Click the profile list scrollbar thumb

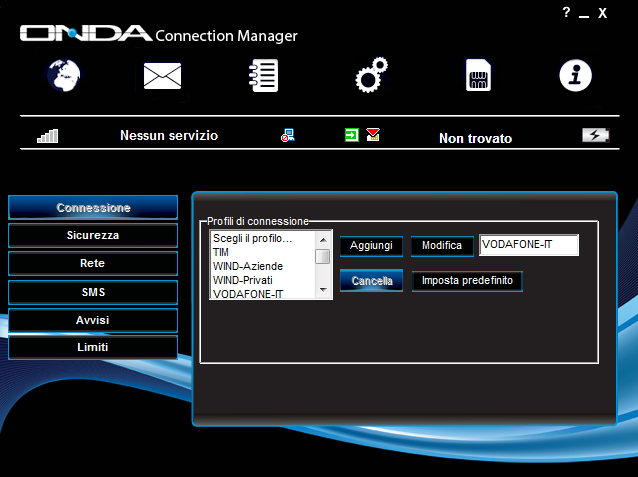pyautogui.click(x=323, y=257)
